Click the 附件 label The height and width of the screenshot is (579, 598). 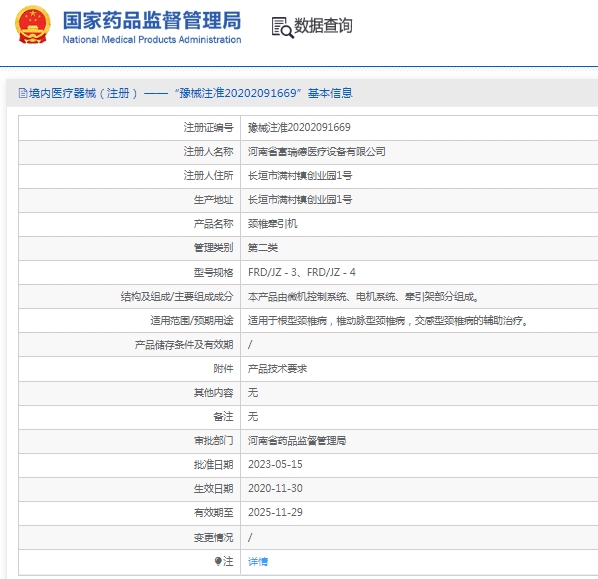223,368
